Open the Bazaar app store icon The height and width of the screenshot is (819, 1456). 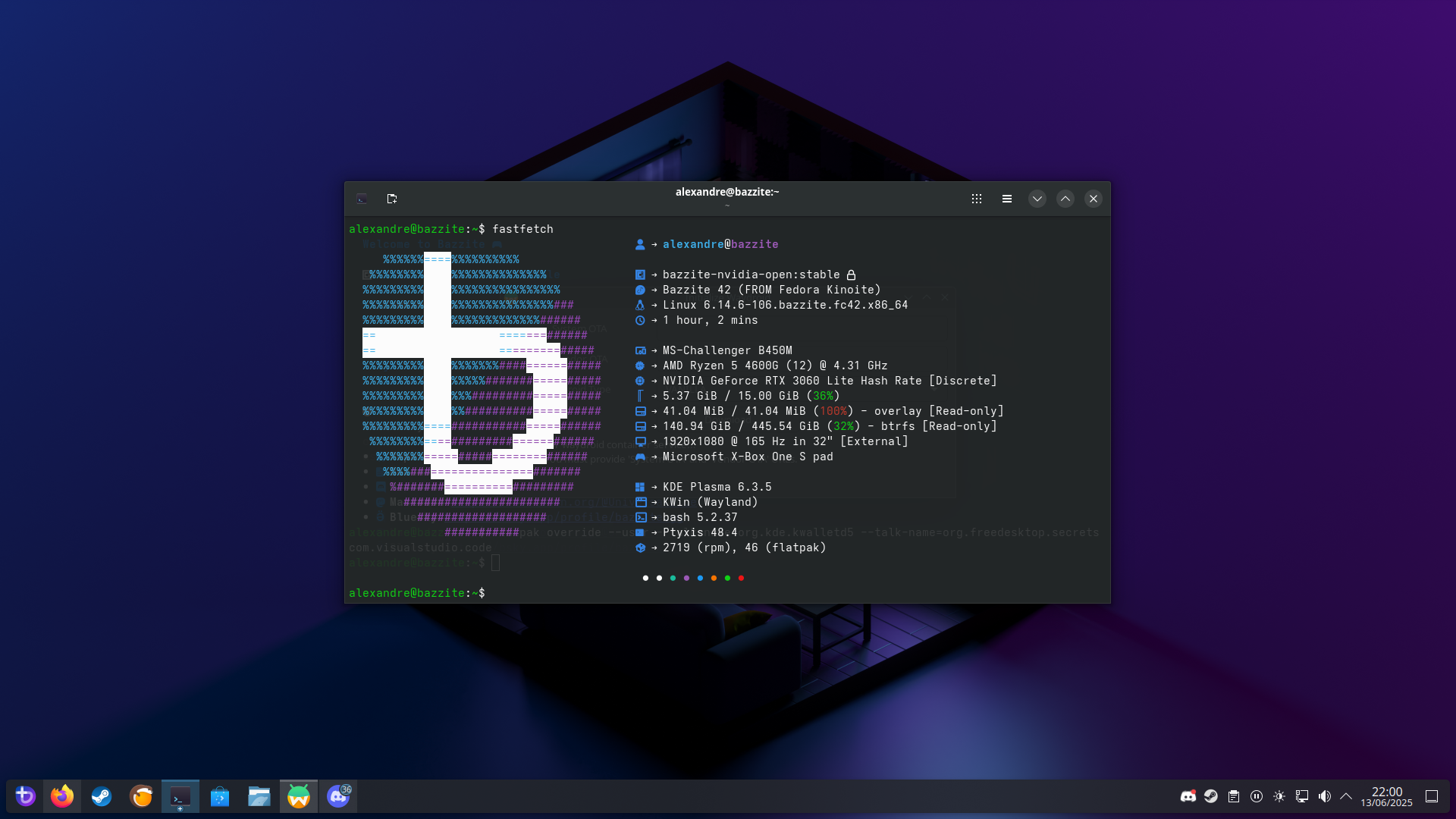pos(220,796)
